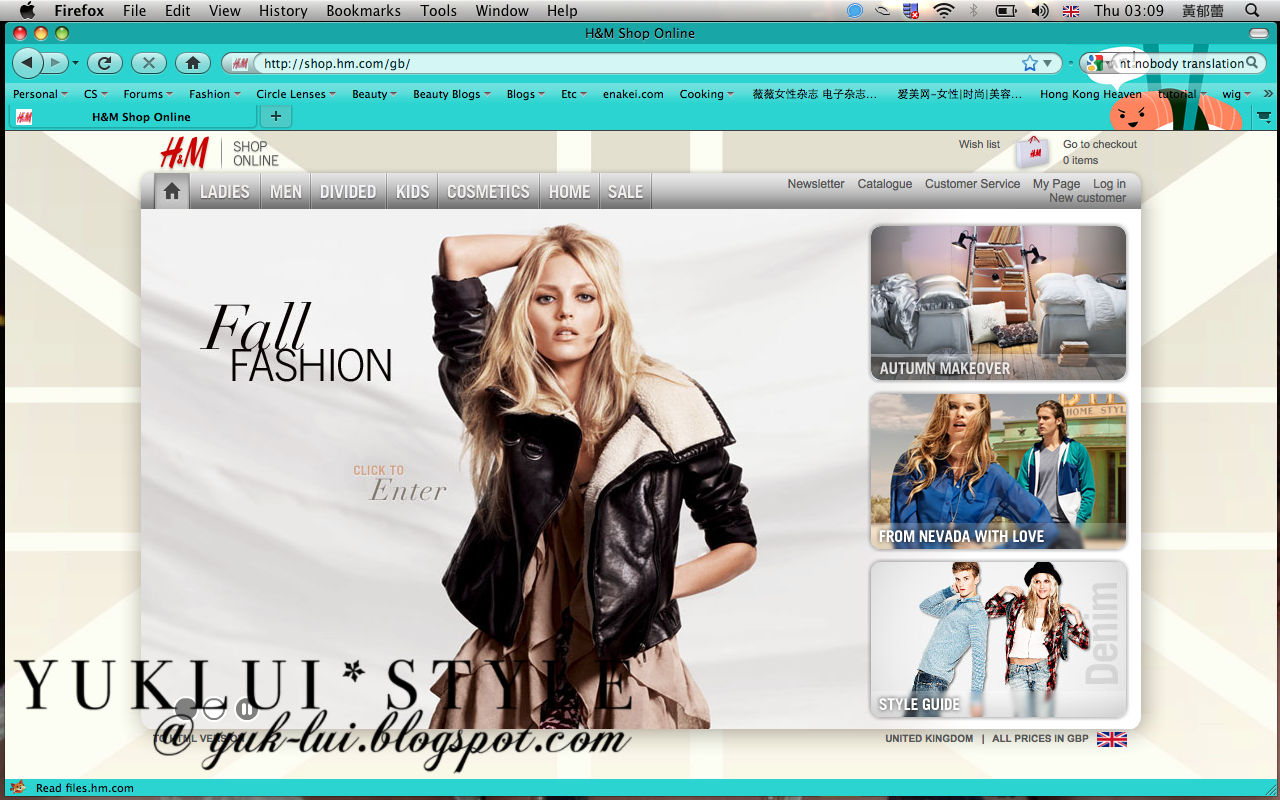1280x800 pixels.
Task: Open the Firefox History menu
Action: [283, 11]
